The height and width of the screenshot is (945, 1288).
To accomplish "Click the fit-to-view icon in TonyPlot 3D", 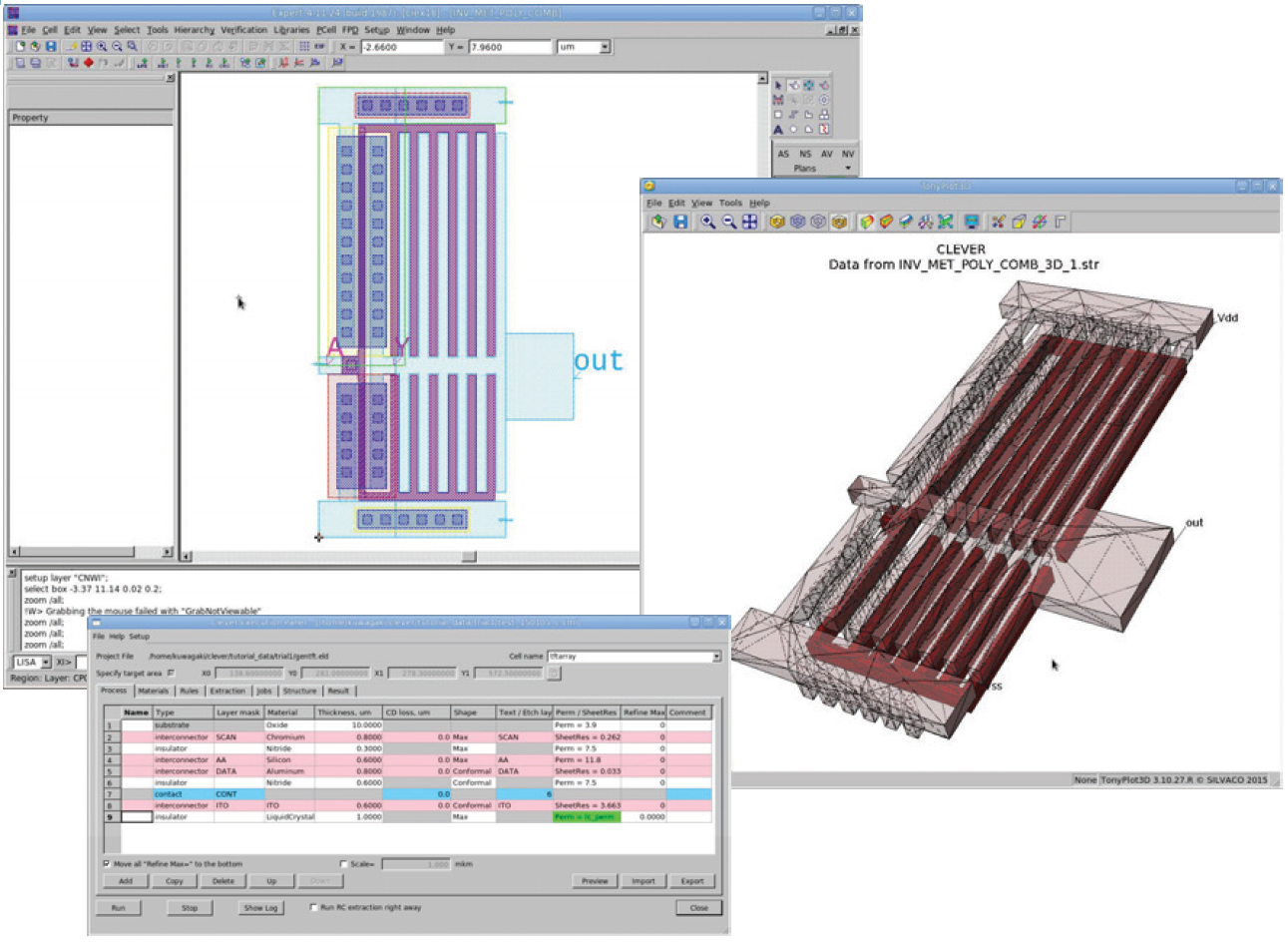I will pyautogui.click(x=749, y=222).
